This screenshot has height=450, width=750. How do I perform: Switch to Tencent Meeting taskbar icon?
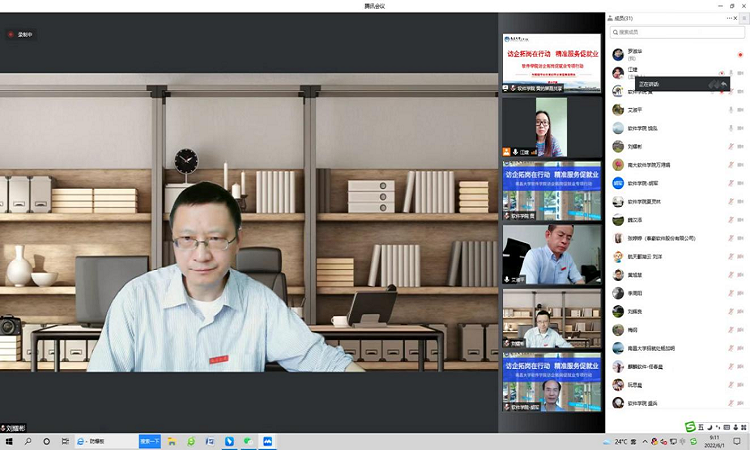(267, 441)
